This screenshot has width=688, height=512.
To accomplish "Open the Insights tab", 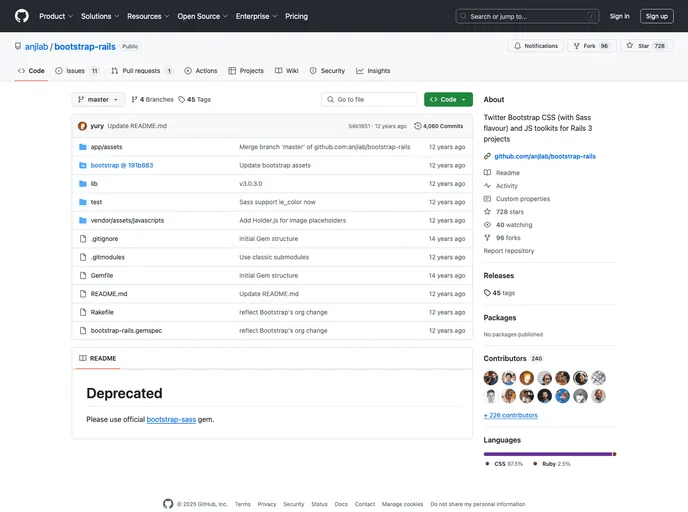I will (373, 71).
